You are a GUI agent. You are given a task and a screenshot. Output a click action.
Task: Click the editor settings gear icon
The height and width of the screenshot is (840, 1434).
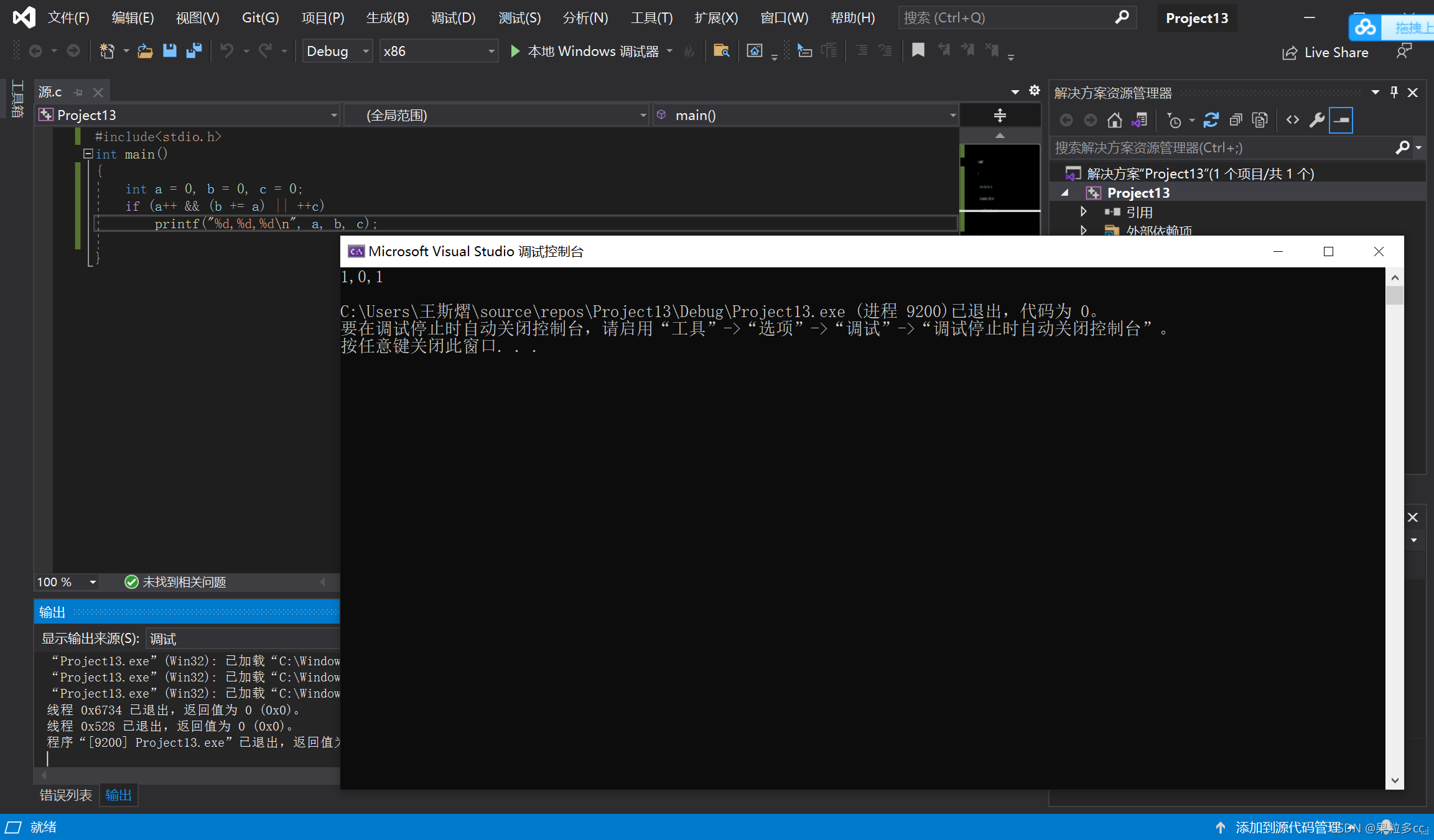(1035, 91)
